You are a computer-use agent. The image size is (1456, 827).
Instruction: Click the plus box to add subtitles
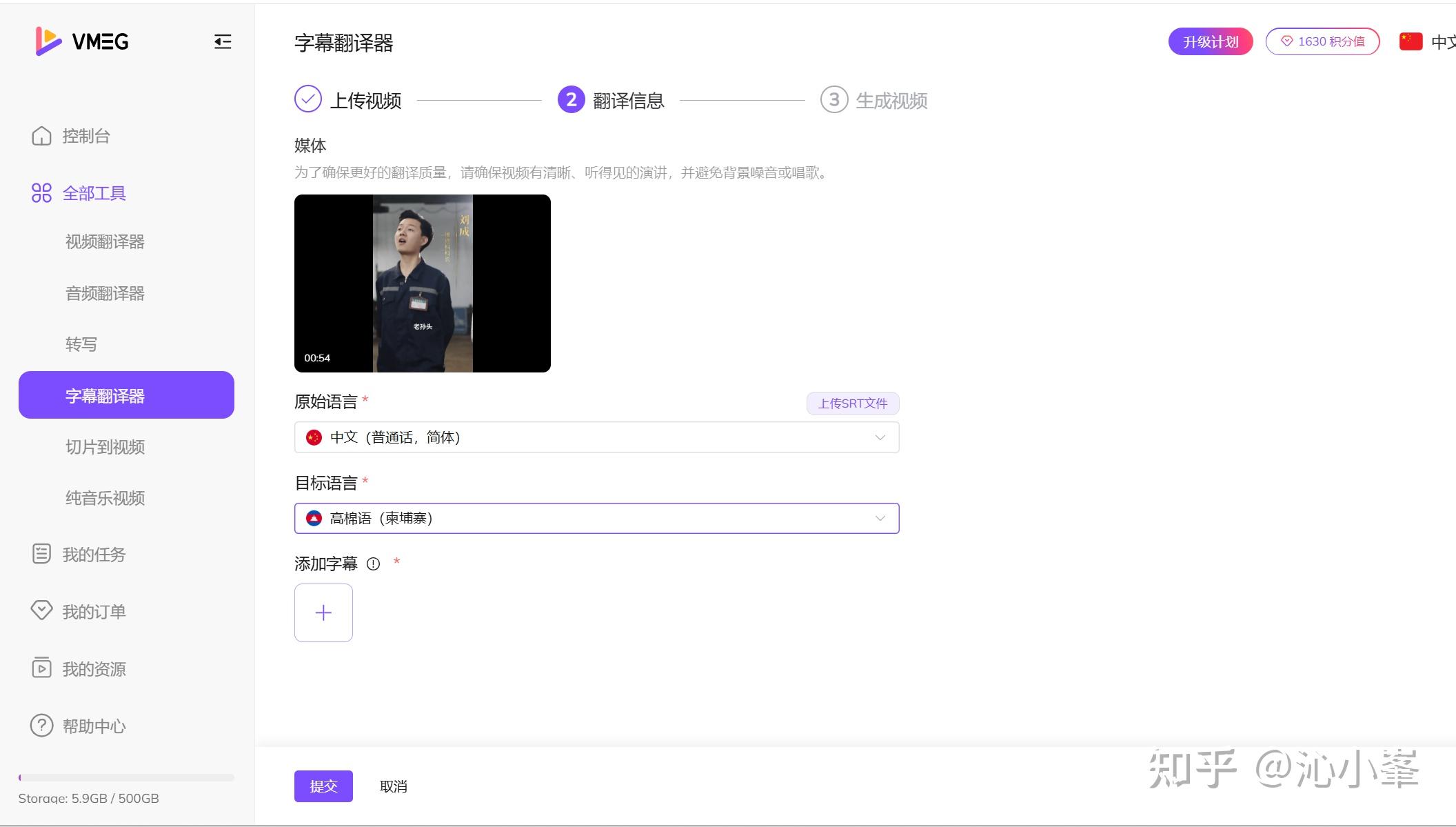[323, 612]
